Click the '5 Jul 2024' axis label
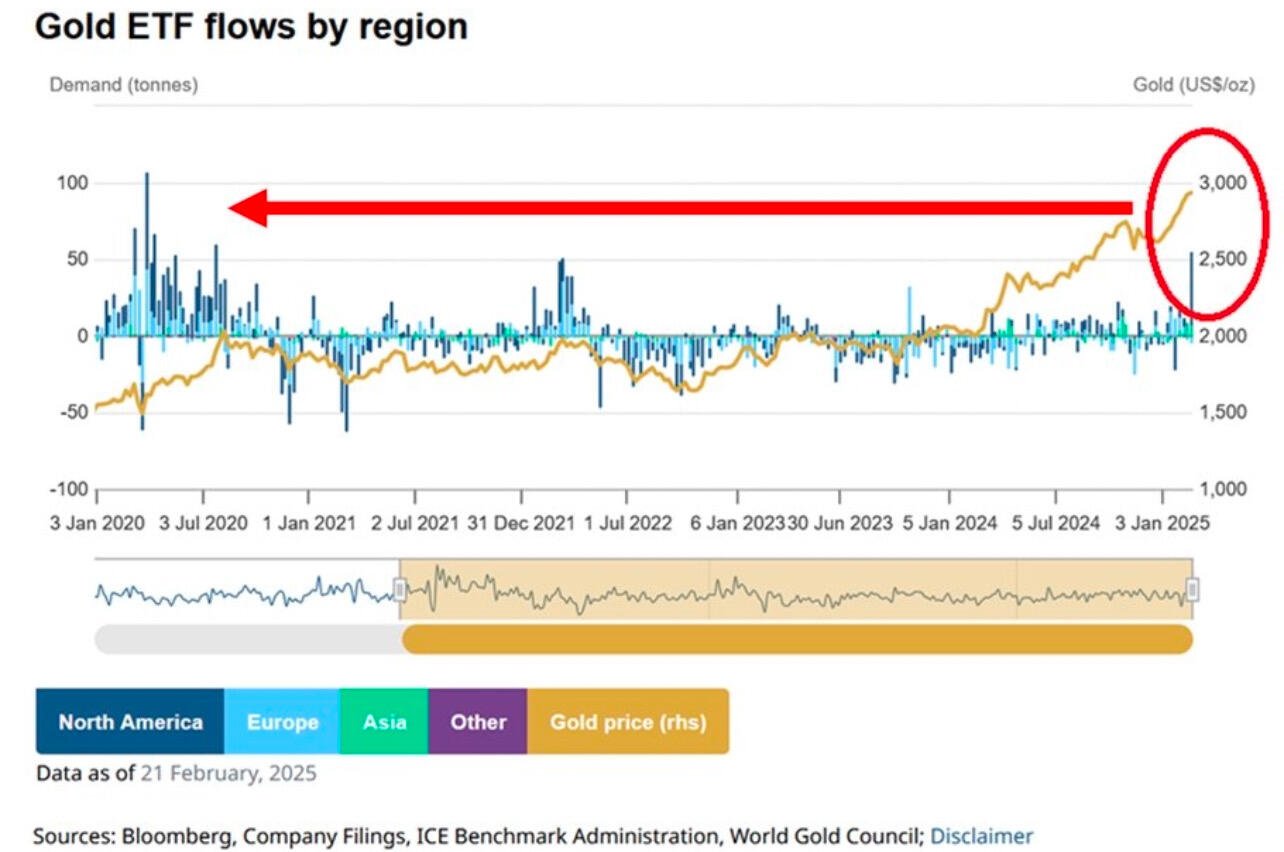 pyautogui.click(x=1056, y=523)
